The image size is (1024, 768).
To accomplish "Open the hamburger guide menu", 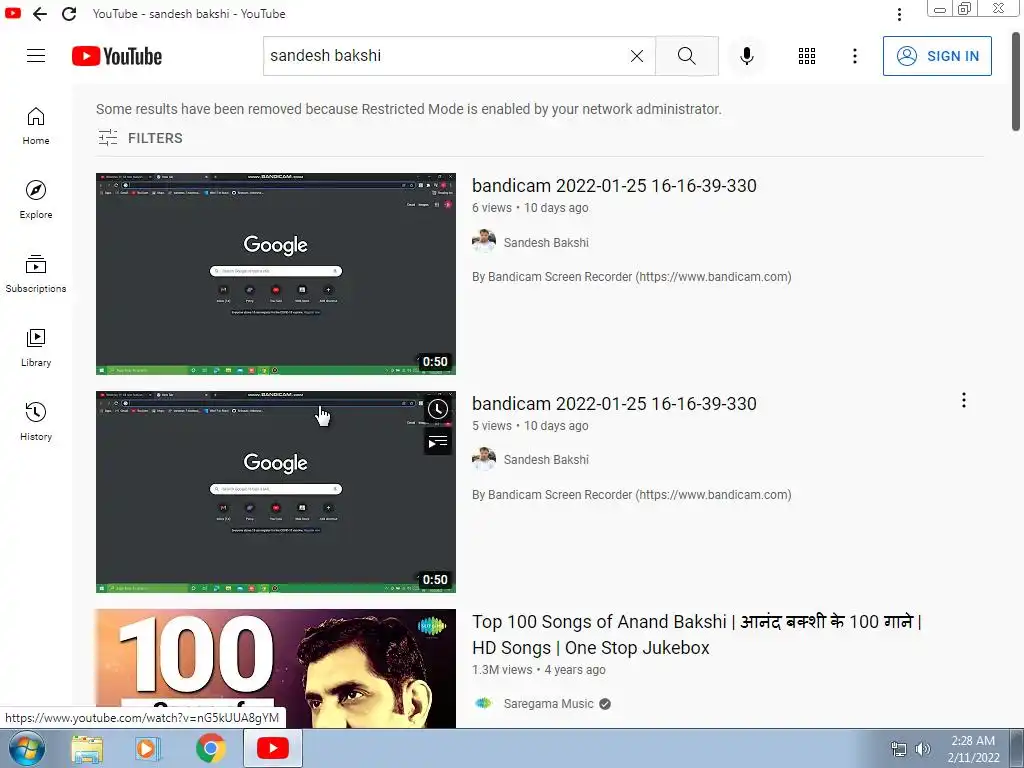I will click(x=36, y=56).
